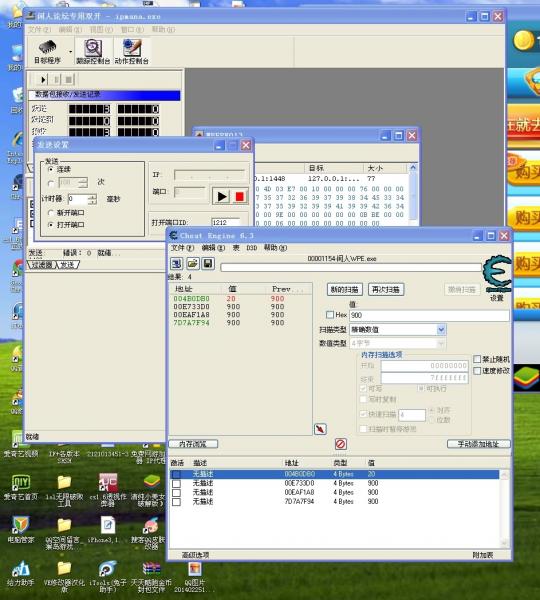Click the 新的扫描 new scan button

[x=344, y=289]
